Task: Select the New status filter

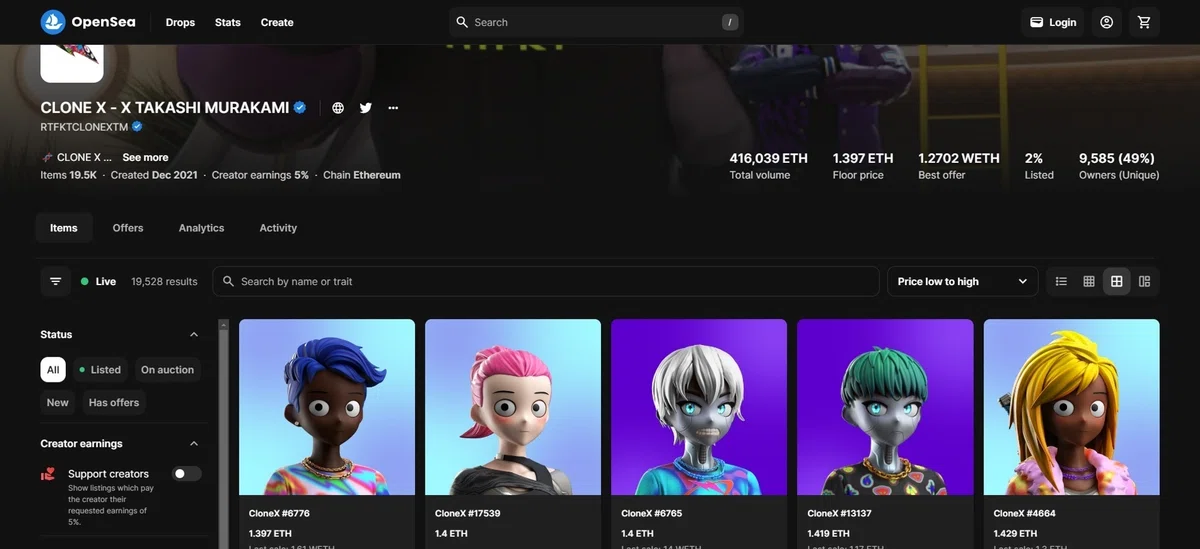Action: tap(58, 403)
